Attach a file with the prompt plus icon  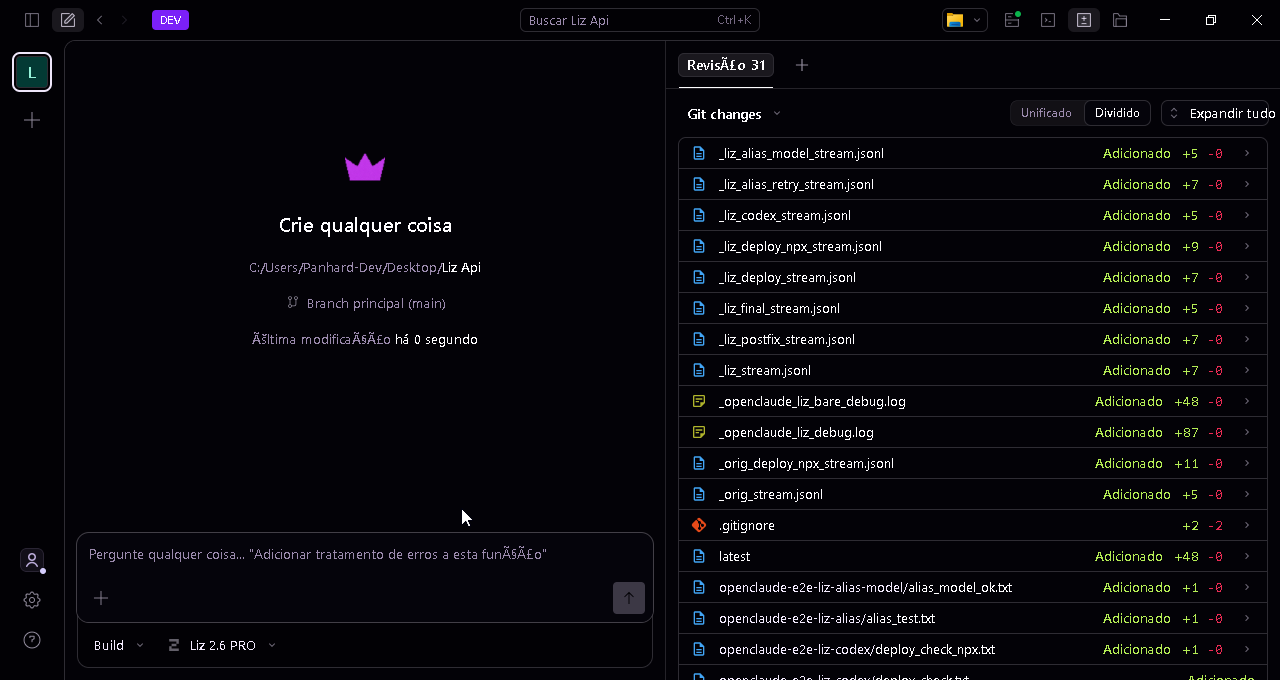pos(101,598)
